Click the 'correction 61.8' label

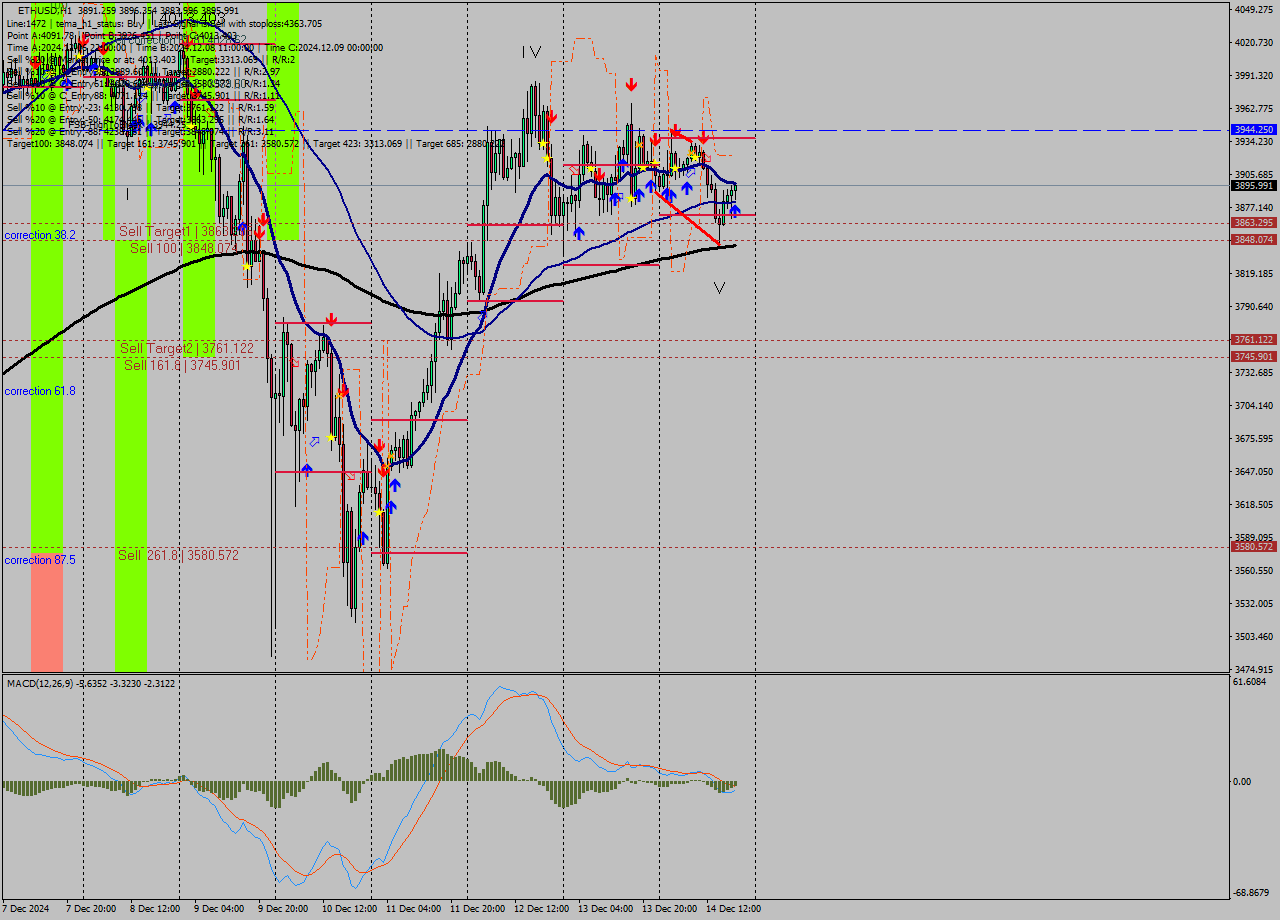(x=40, y=391)
